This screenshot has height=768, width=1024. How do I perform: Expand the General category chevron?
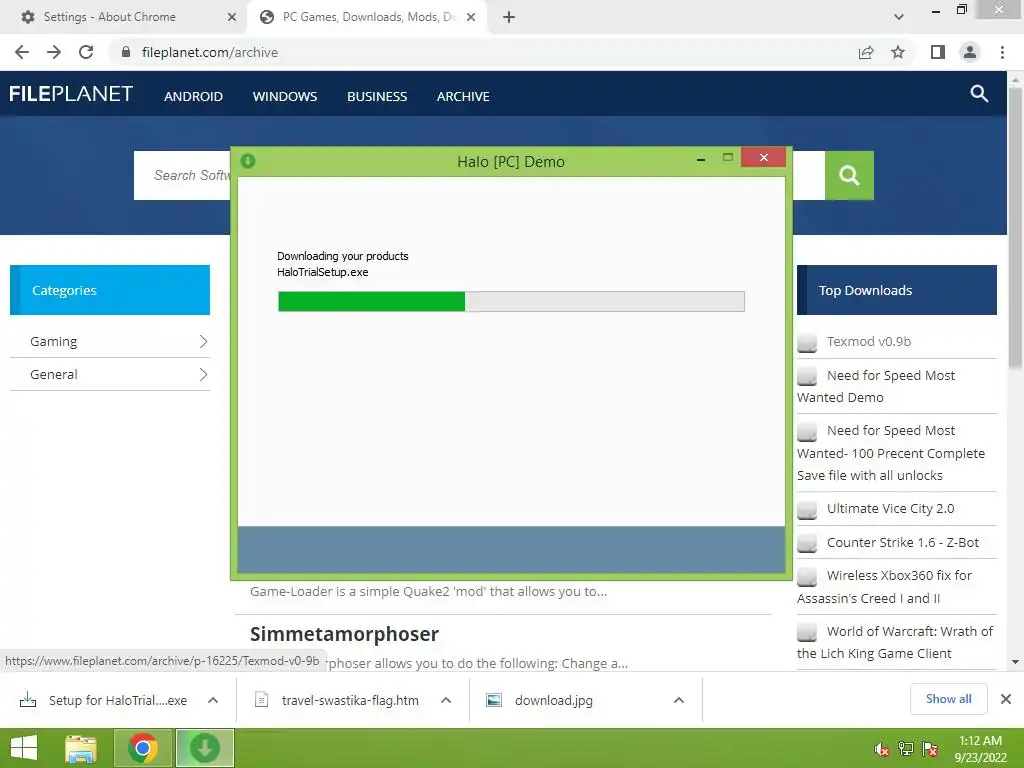pyautogui.click(x=203, y=374)
